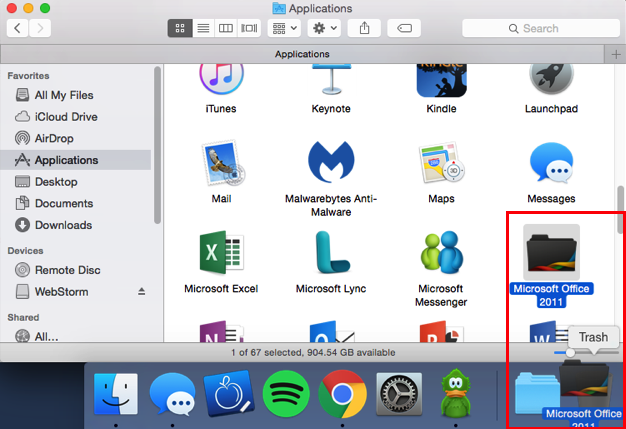Eject the WebStorm volume
Screen dimensions: 626x429
click(x=141, y=292)
